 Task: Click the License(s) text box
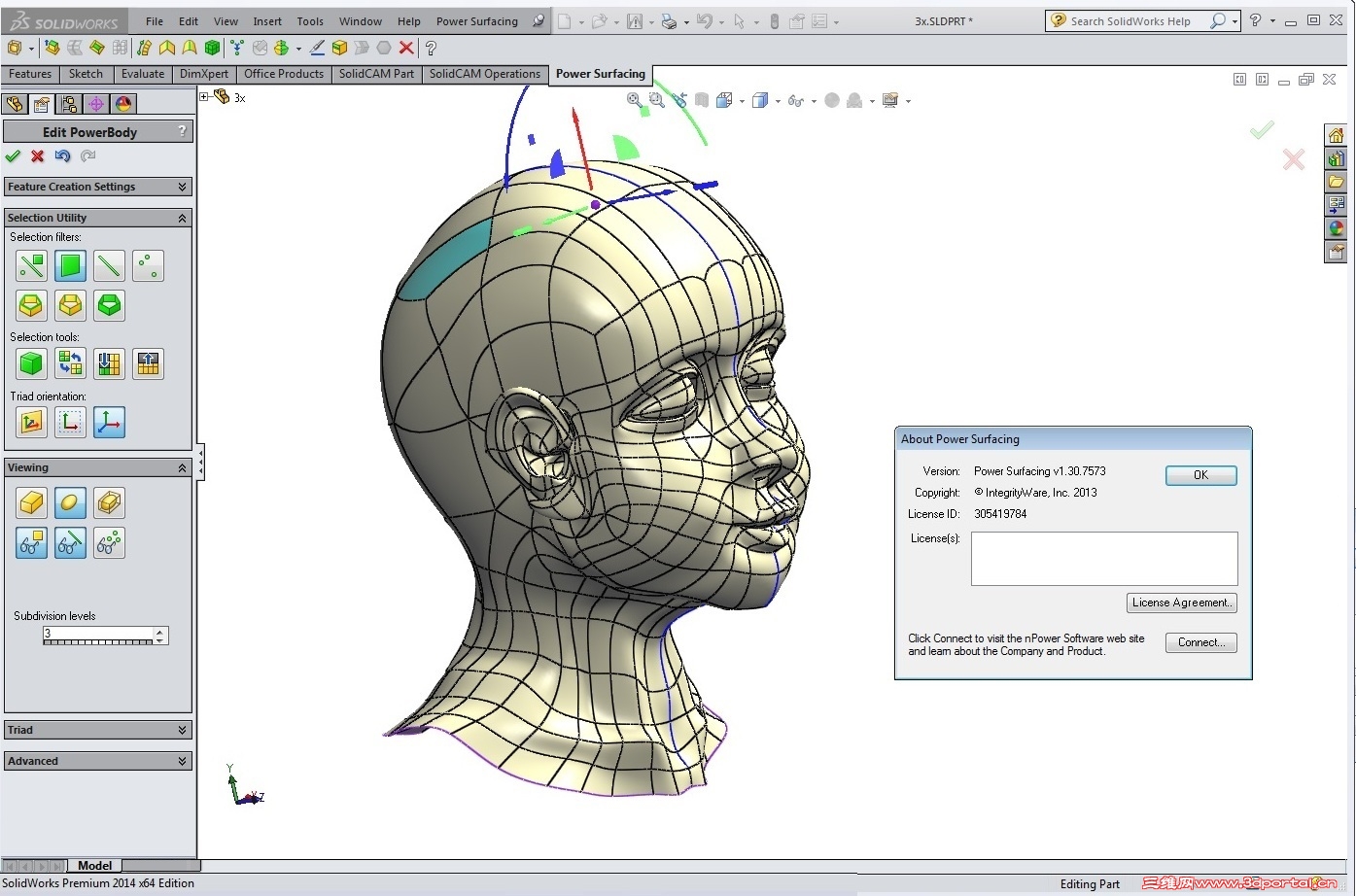(1104, 559)
